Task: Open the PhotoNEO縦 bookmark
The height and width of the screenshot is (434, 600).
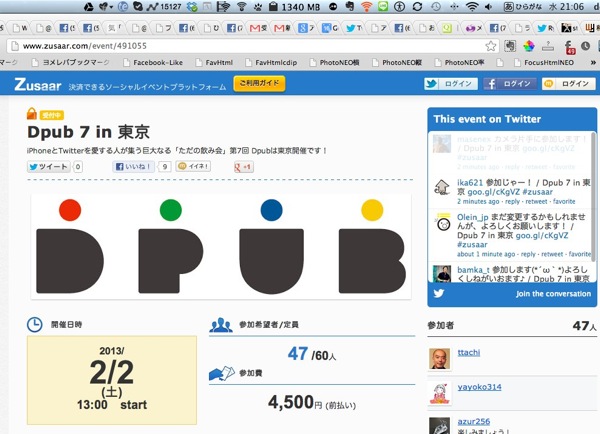Action: [397, 62]
